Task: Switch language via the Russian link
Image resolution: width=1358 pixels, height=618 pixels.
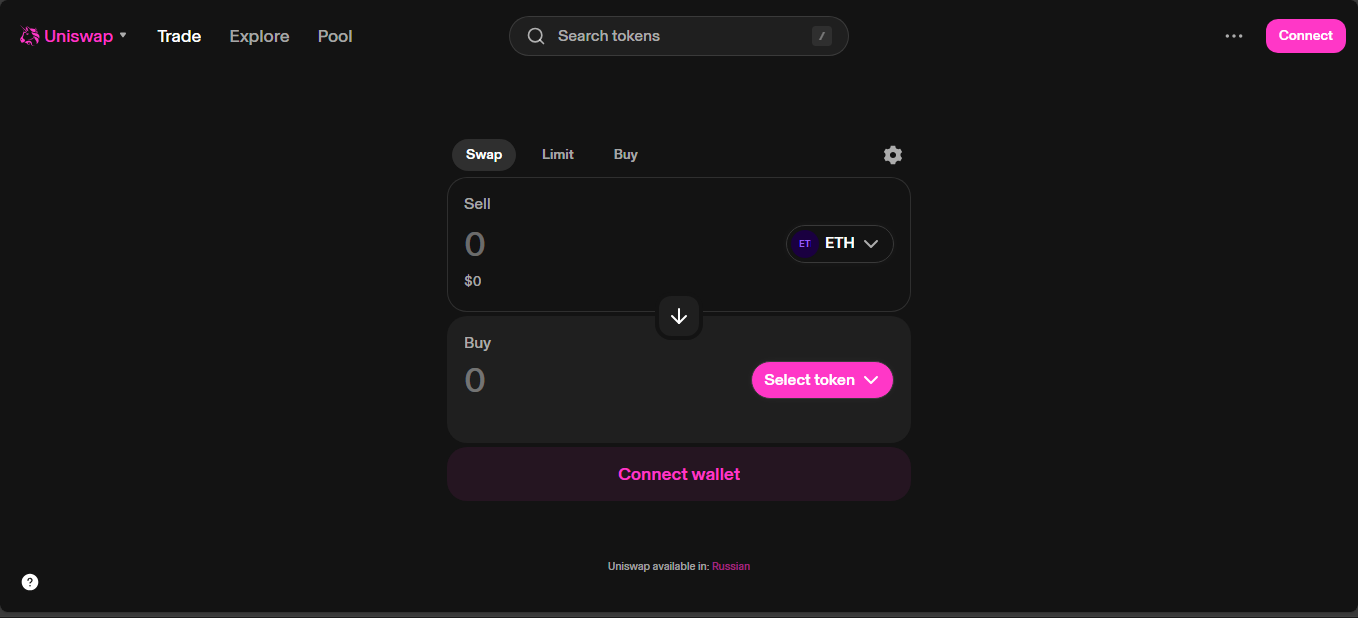Action: 731,567
